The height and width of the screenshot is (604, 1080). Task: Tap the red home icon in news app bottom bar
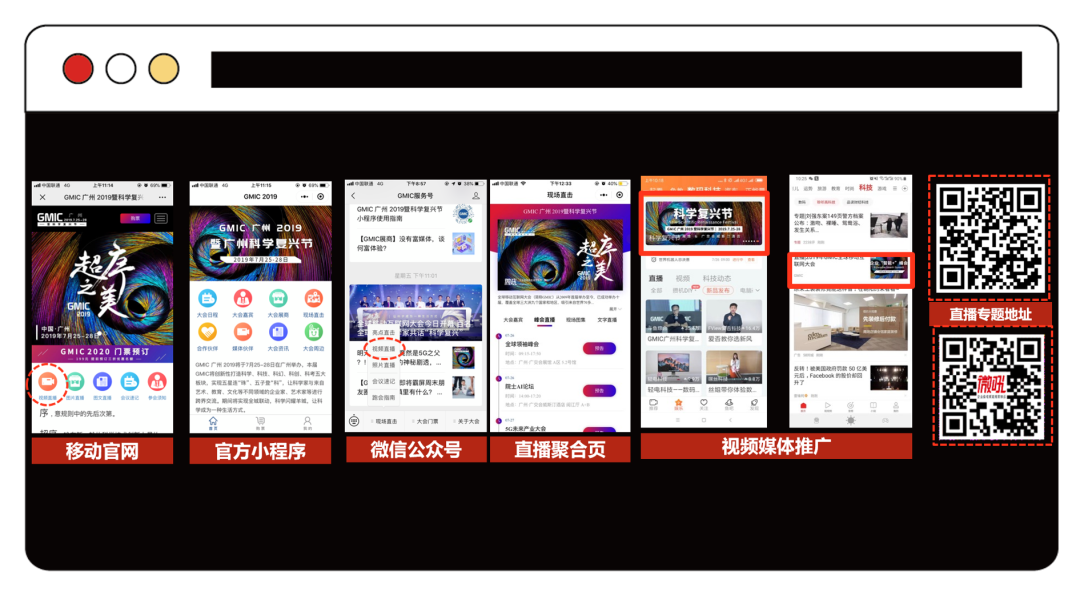click(x=802, y=407)
